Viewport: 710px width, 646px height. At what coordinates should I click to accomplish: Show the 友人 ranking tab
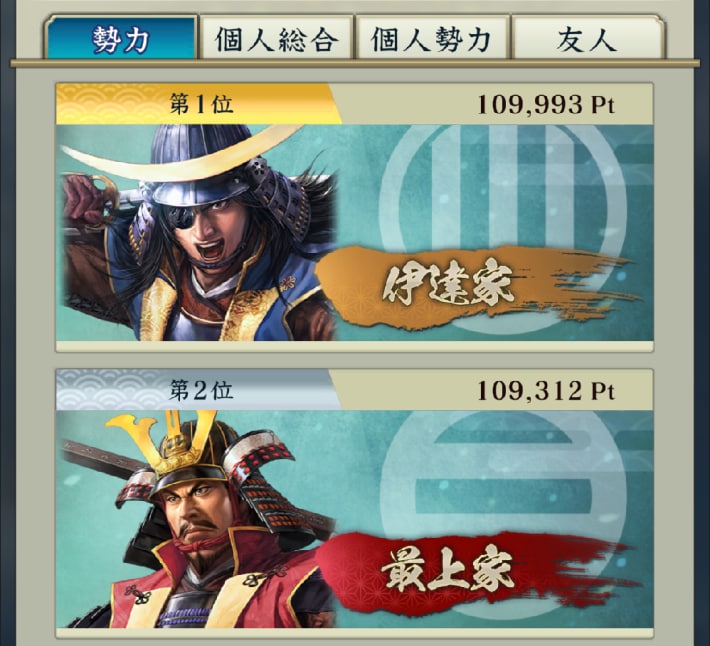pos(587,38)
